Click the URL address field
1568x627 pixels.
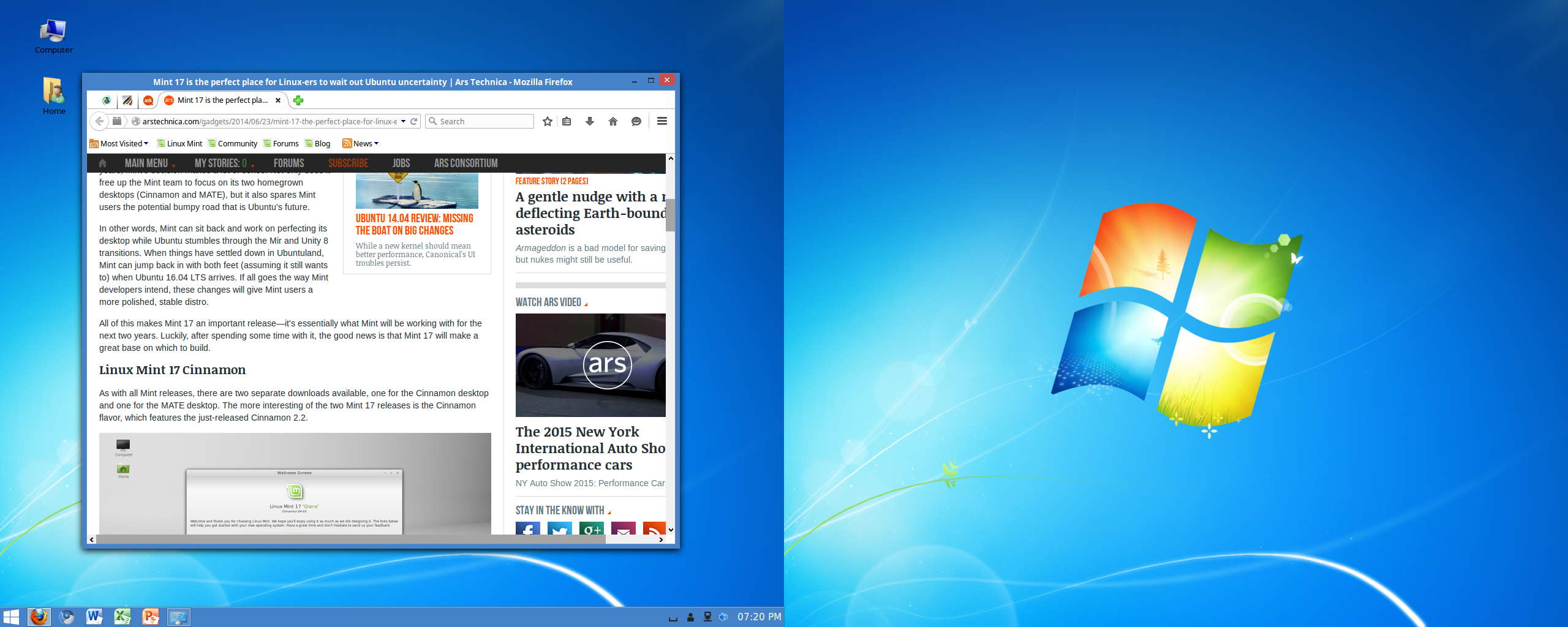(269, 121)
